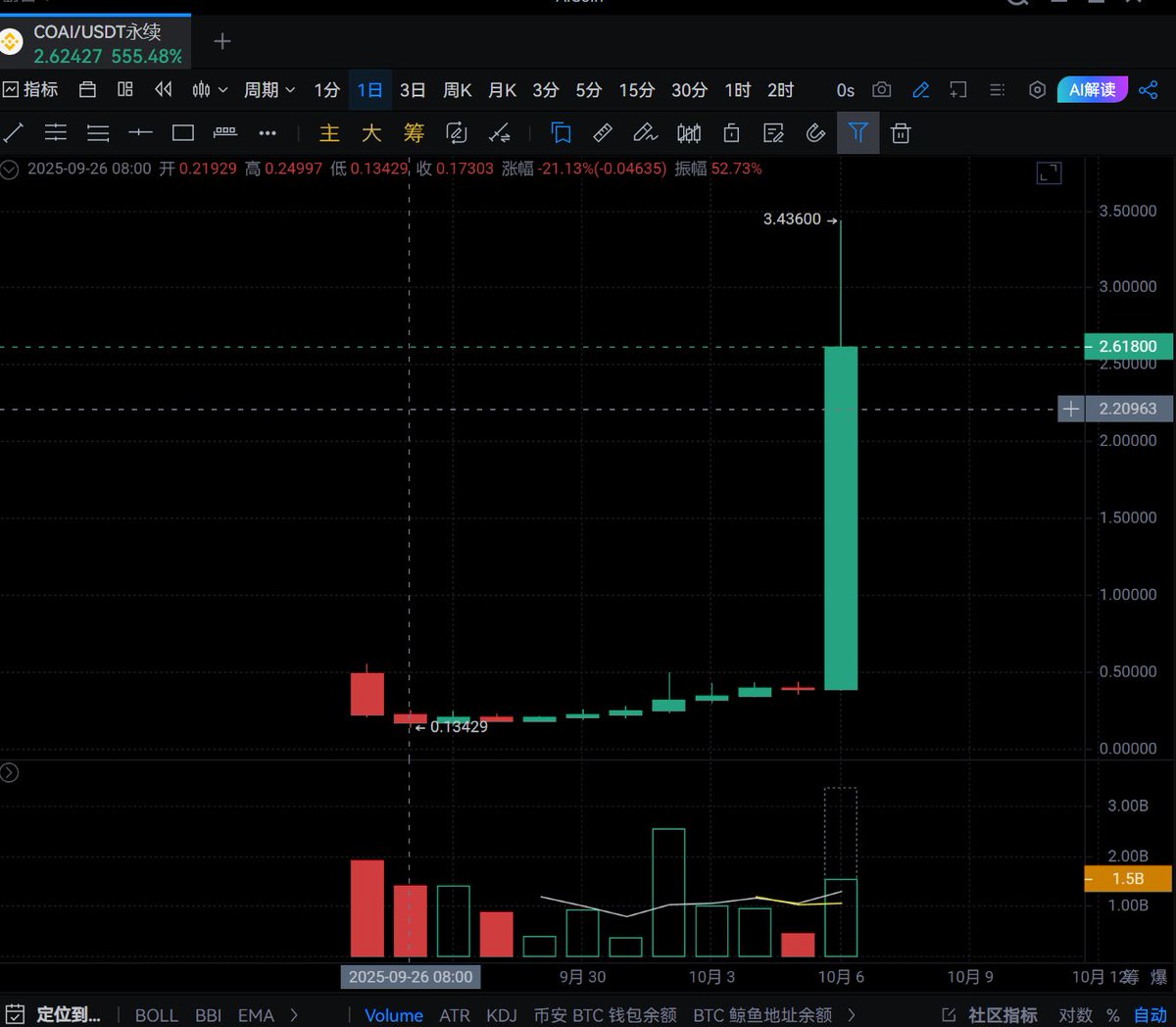Toggle the blue pencil drawing mode

(920, 90)
